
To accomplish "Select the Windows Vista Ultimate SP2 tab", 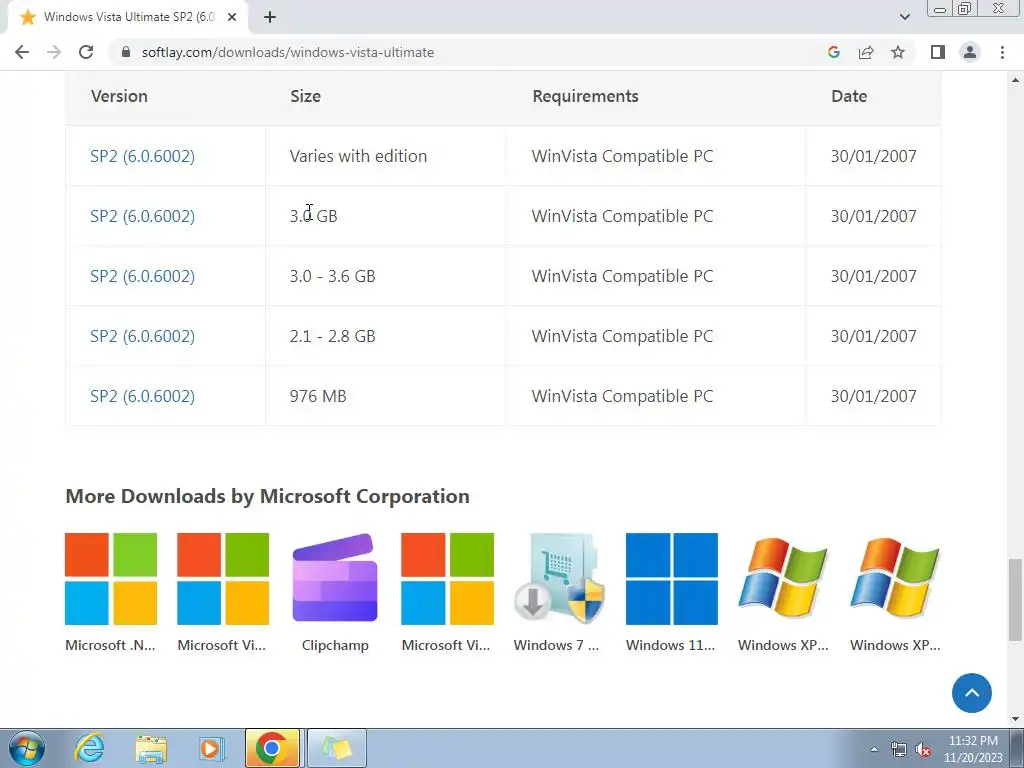I will (127, 17).
